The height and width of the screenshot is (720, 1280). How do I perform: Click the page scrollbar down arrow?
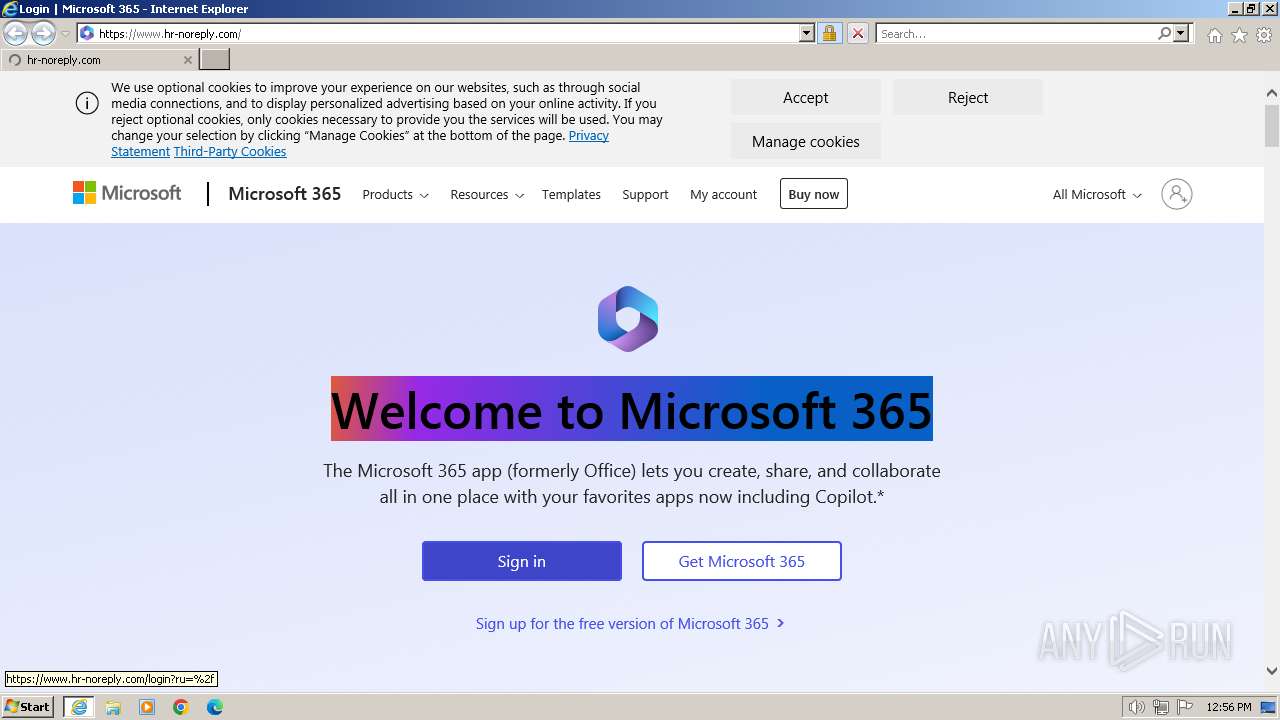point(1271,671)
